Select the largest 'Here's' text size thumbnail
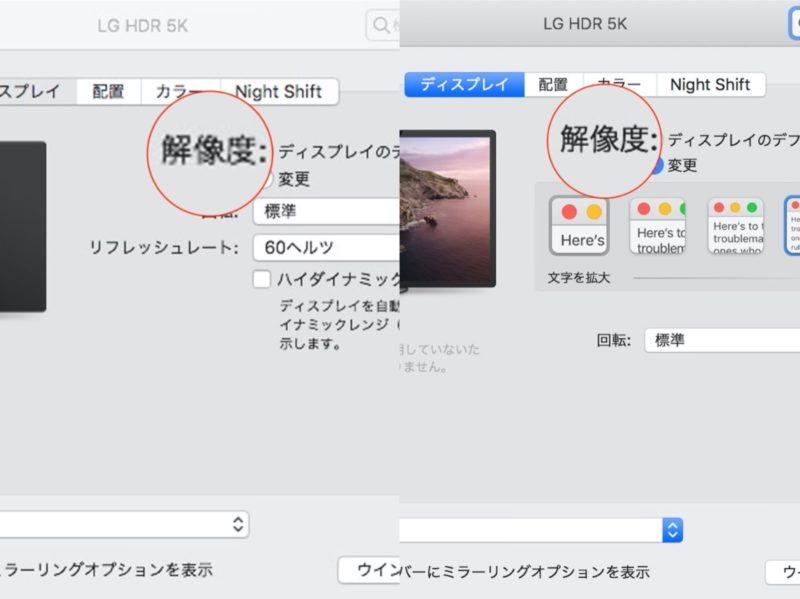This screenshot has width=800, height=599. pyautogui.click(x=580, y=225)
